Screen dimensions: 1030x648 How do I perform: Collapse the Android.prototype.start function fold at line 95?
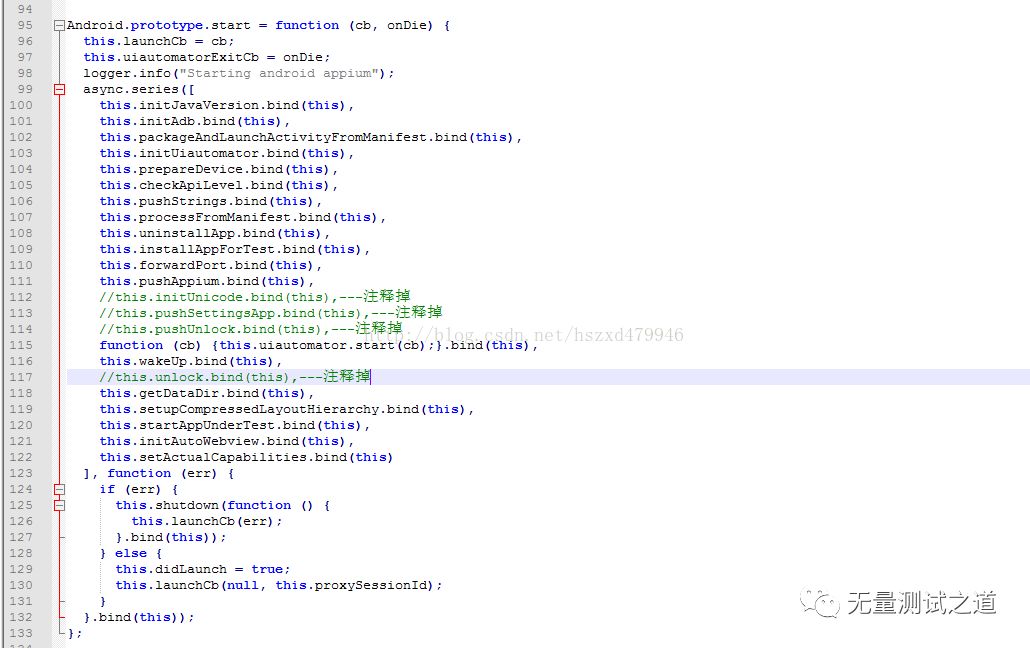click(59, 26)
